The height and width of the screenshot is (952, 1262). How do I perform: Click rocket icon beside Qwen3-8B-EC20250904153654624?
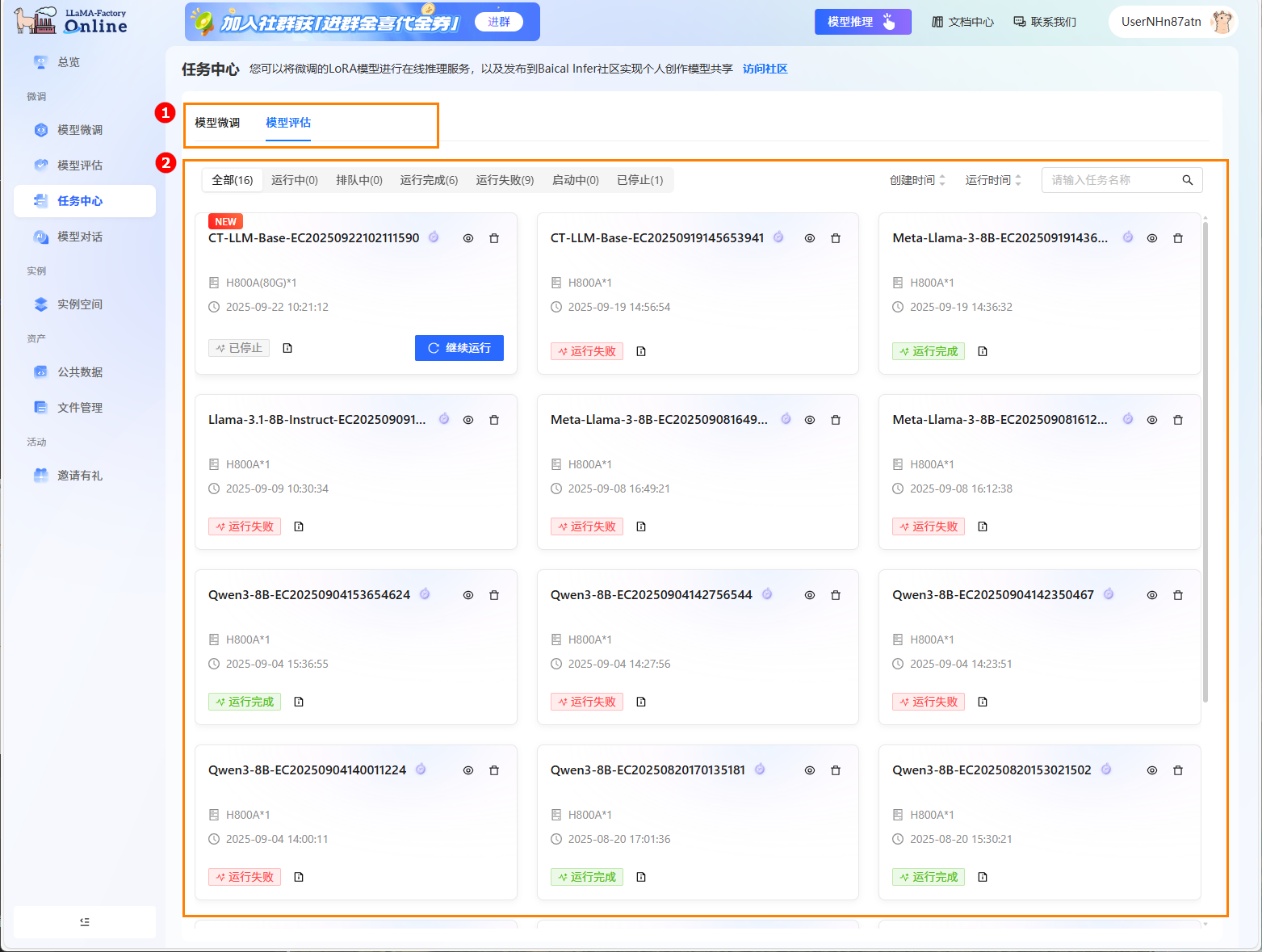425,594
